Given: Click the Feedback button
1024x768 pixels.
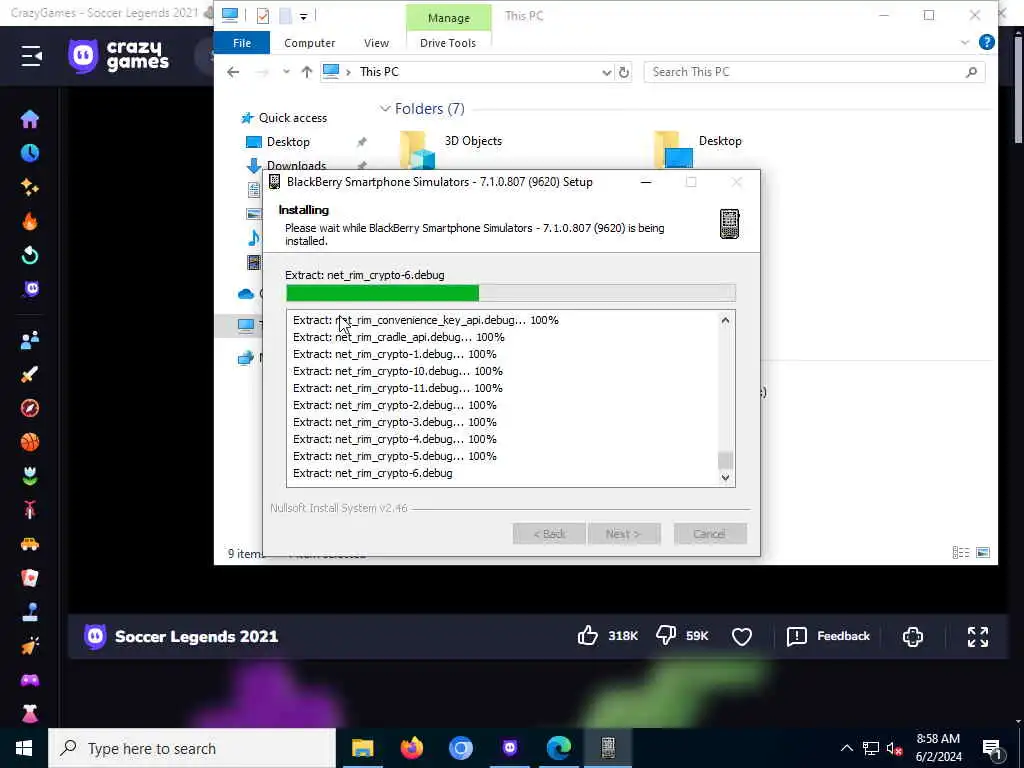Looking at the screenshot, I should click(828, 636).
